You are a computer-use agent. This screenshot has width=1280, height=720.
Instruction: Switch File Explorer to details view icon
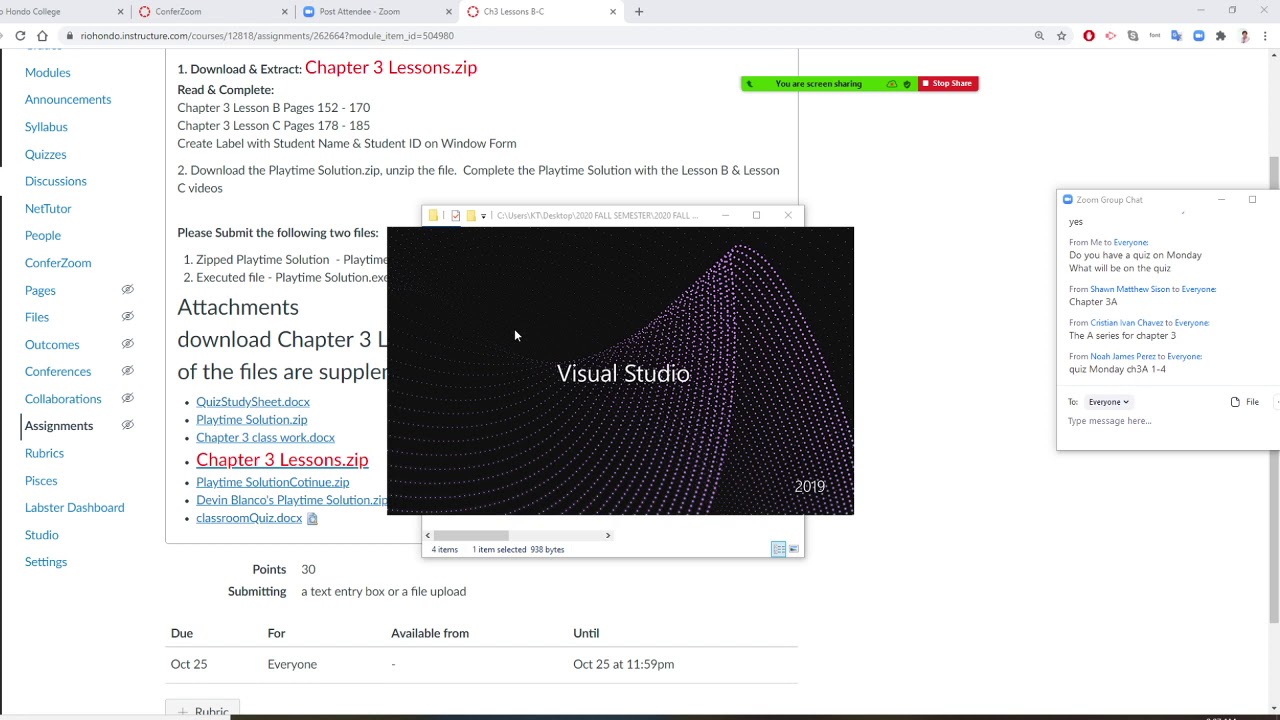(778, 549)
